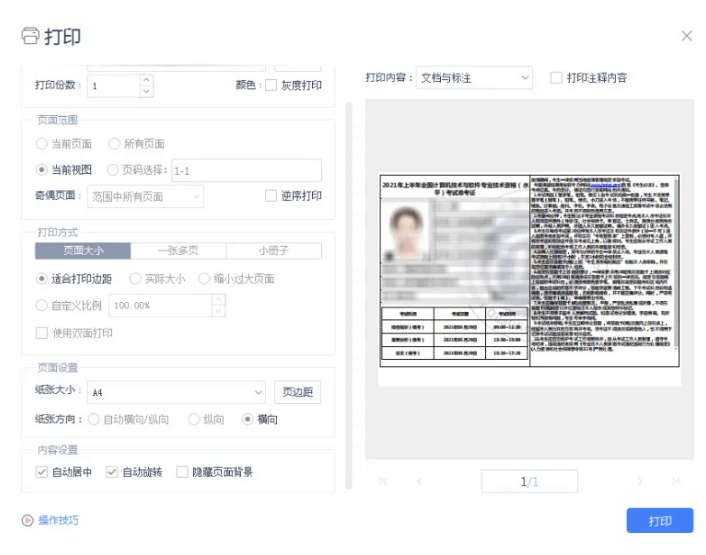Image resolution: width=706 pixels, height=555 pixels.
Task: Open the 页边距 margins settings
Action: pyautogui.click(x=297, y=392)
